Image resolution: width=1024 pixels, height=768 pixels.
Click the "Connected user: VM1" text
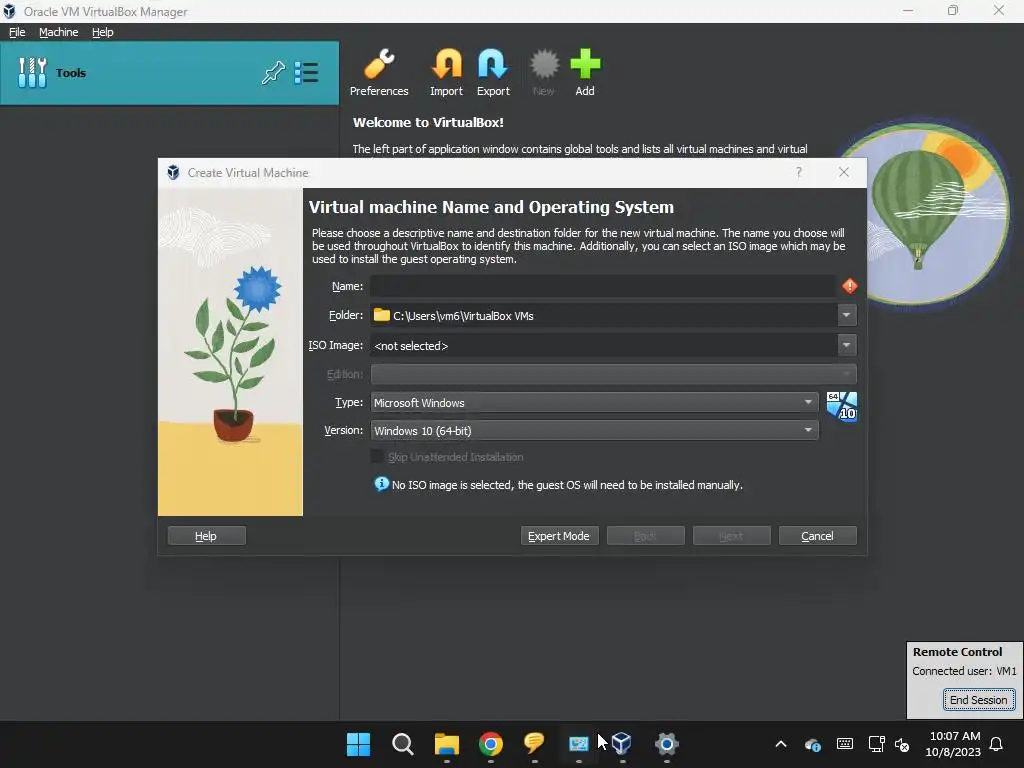(964, 671)
